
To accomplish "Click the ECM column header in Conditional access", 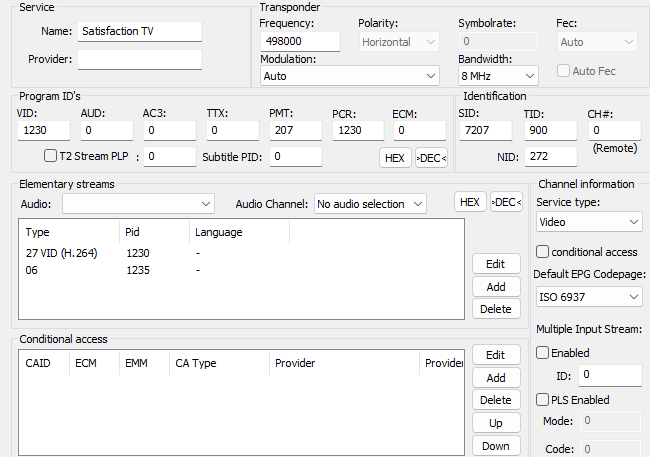I will tap(94, 363).
